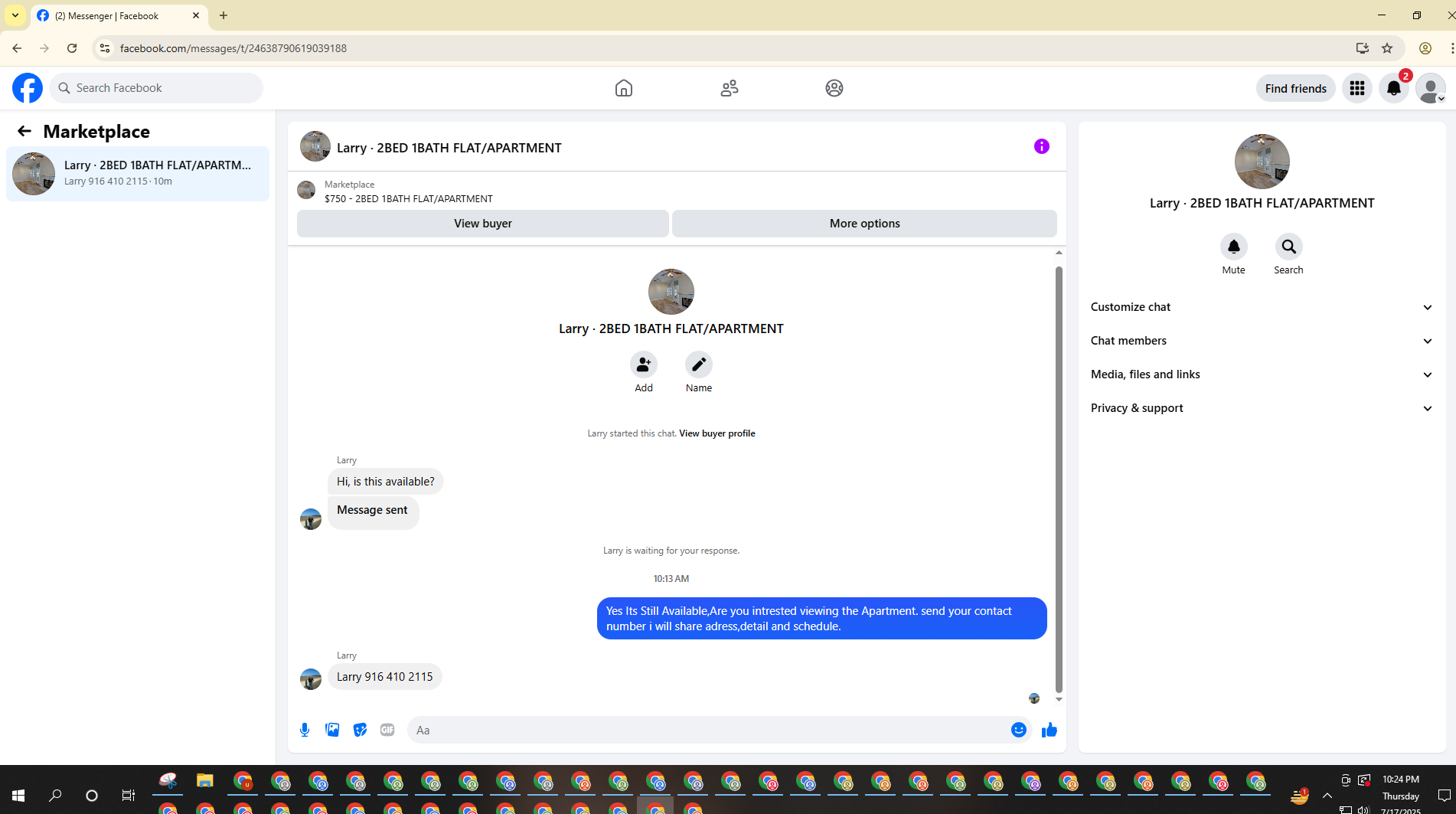Image resolution: width=1456 pixels, height=814 pixels.
Task: Install app icon in address bar
Action: (x=1362, y=48)
